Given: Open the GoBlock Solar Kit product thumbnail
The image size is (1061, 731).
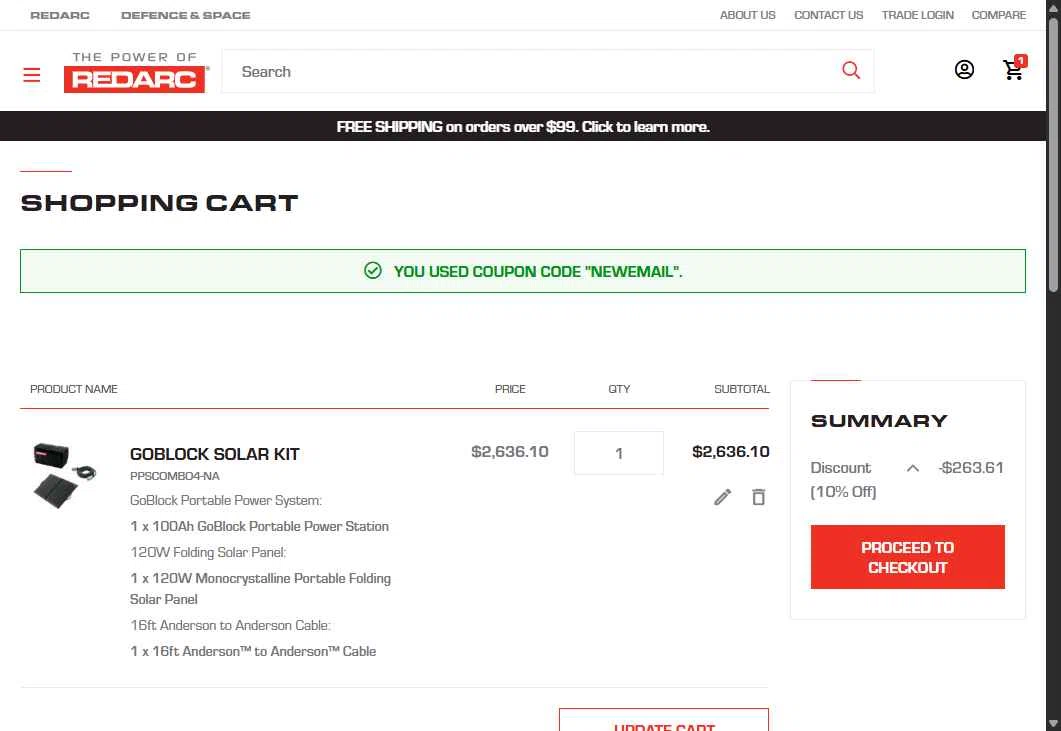Looking at the screenshot, I should point(65,475).
